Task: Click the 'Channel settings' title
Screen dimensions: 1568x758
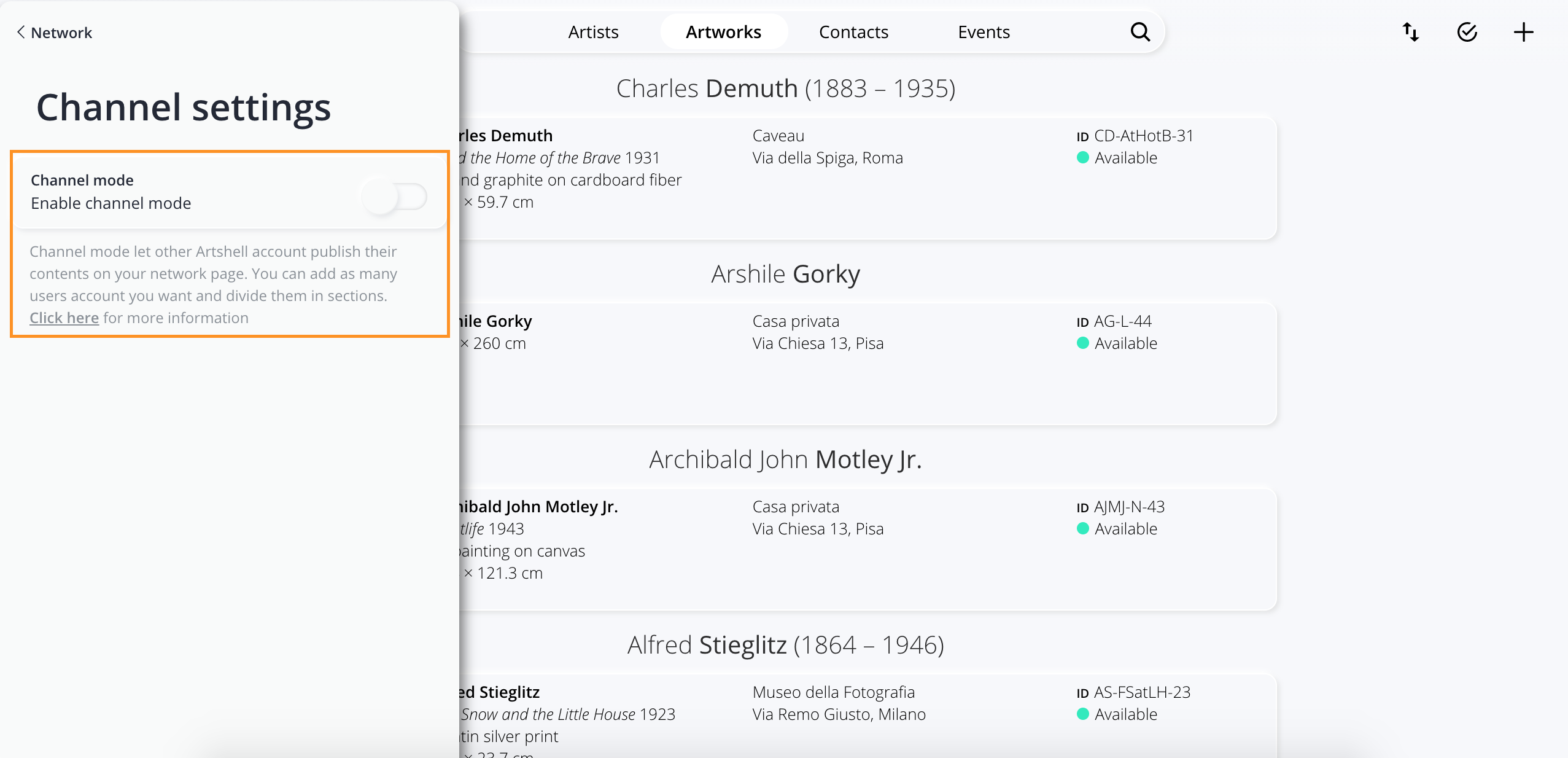Action: click(x=184, y=107)
